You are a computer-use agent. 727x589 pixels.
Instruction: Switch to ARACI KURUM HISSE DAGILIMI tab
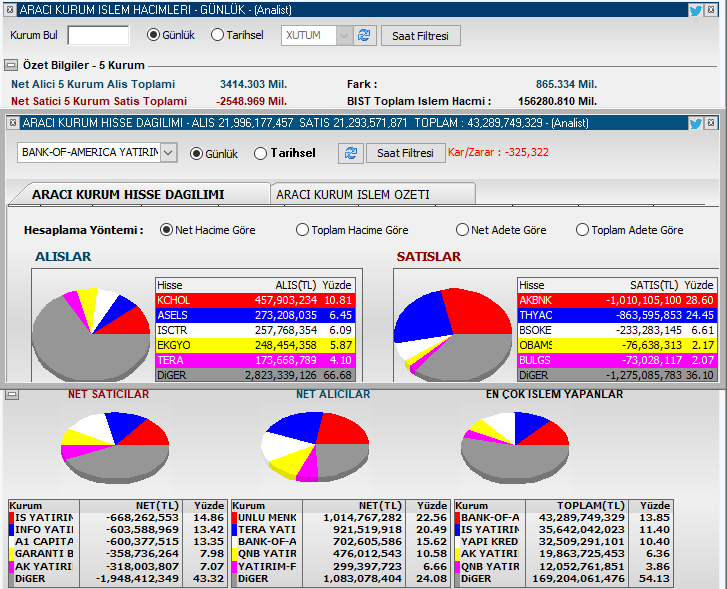pos(128,194)
